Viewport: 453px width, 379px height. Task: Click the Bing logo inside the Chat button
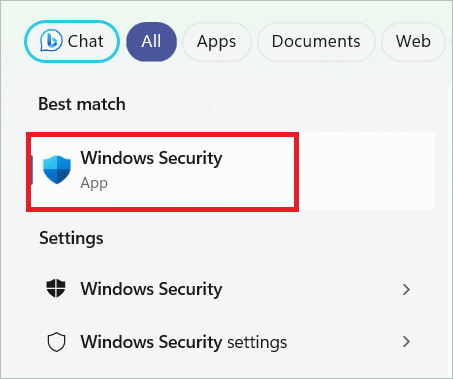coord(51,41)
